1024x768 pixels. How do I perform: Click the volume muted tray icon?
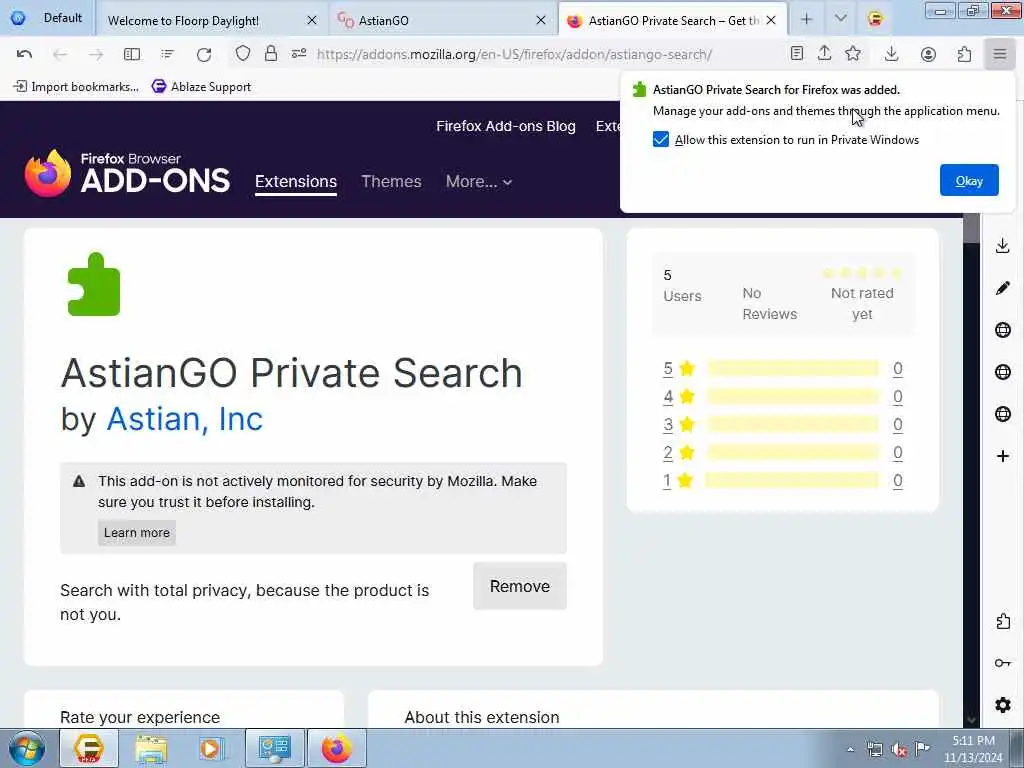coord(899,750)
